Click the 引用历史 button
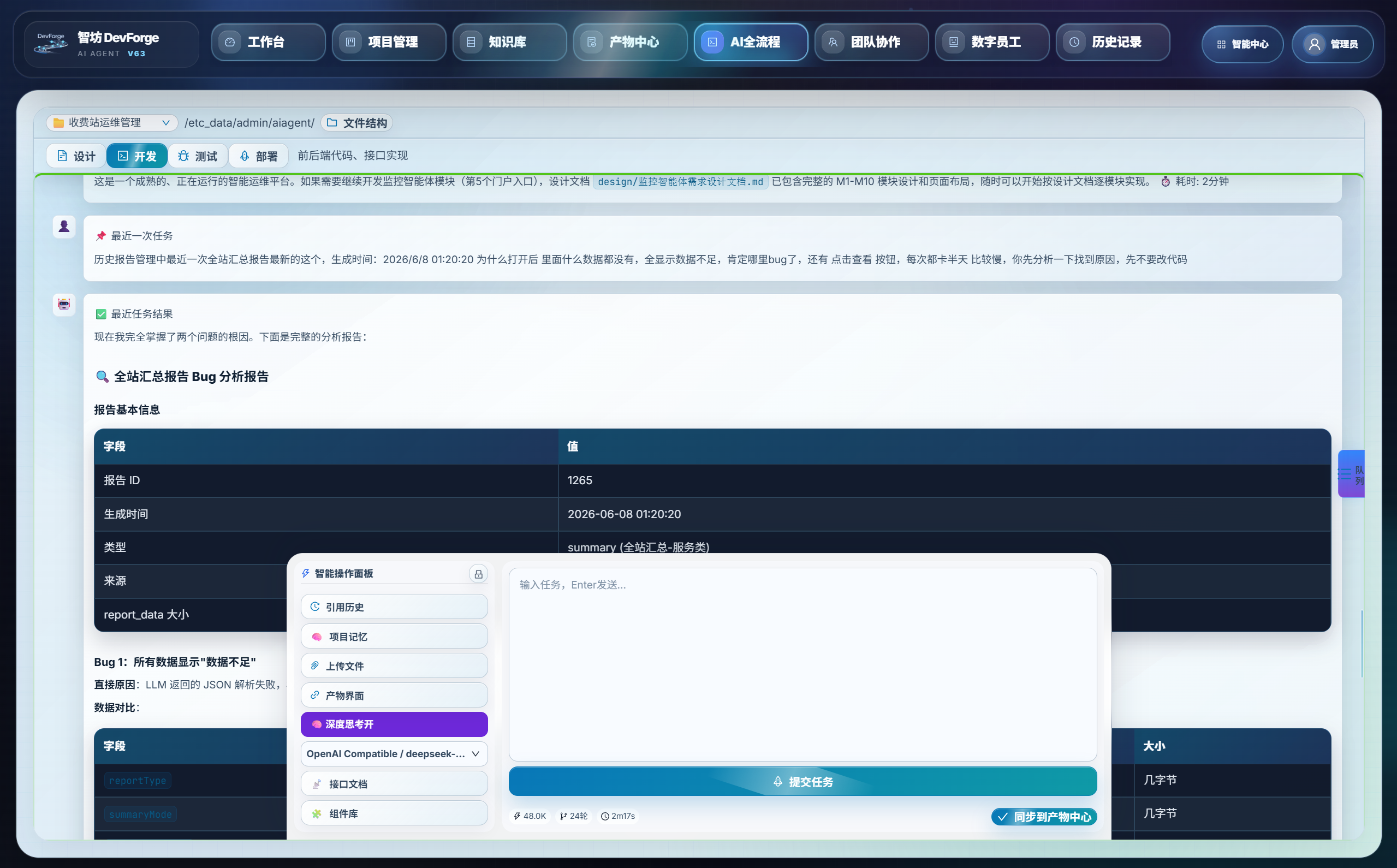 pyautogui.click(x=394, y=607)
